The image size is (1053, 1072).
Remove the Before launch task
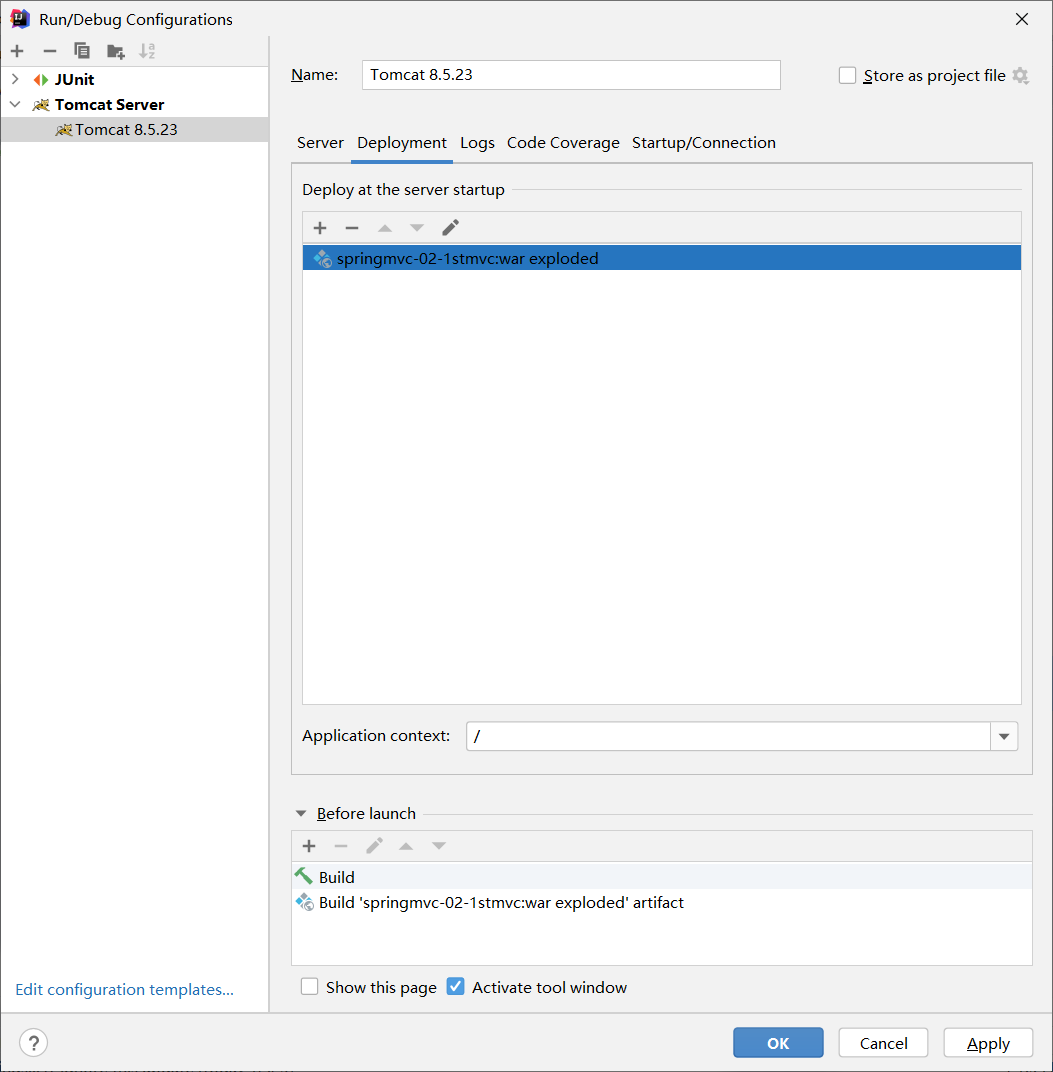(341, 846)
